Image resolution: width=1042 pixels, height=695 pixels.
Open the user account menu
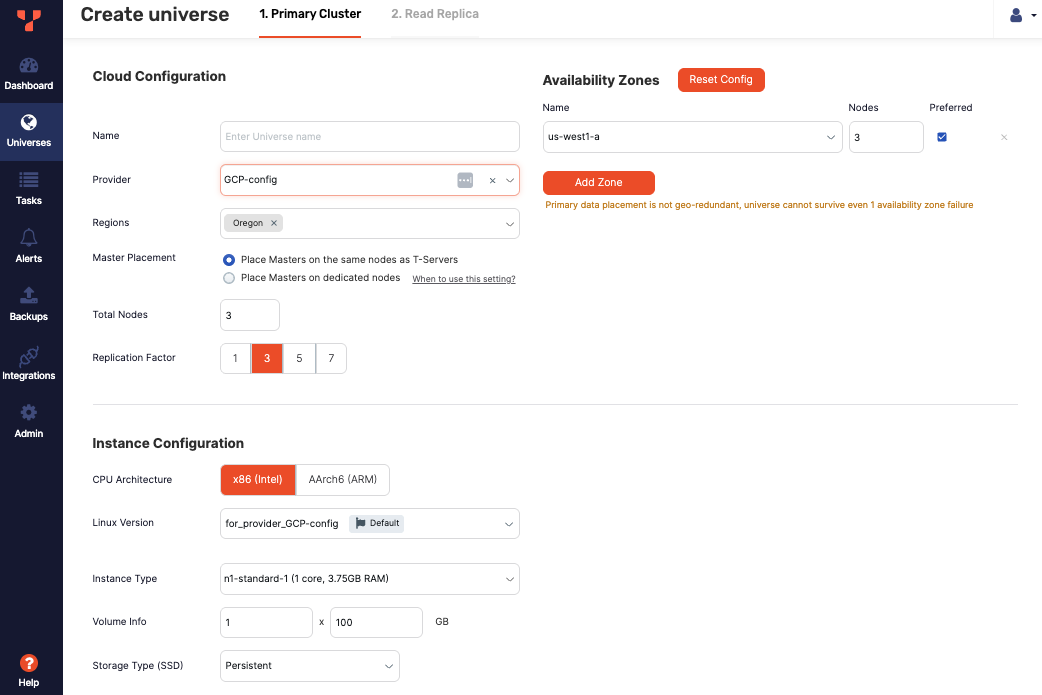1019,15
